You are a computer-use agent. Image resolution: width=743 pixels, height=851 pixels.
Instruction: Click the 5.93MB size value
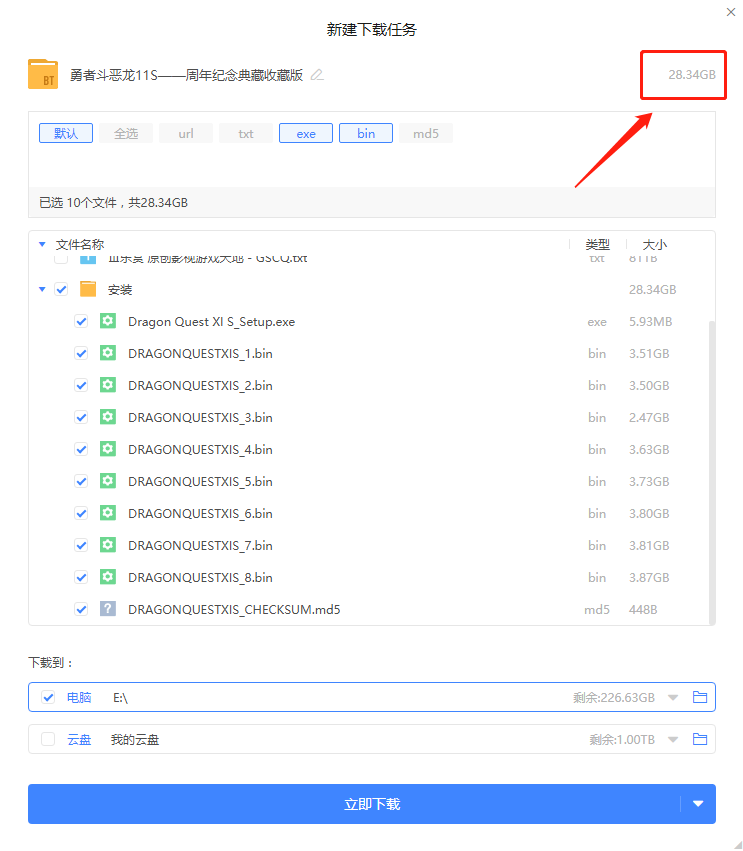click(650, 322)
